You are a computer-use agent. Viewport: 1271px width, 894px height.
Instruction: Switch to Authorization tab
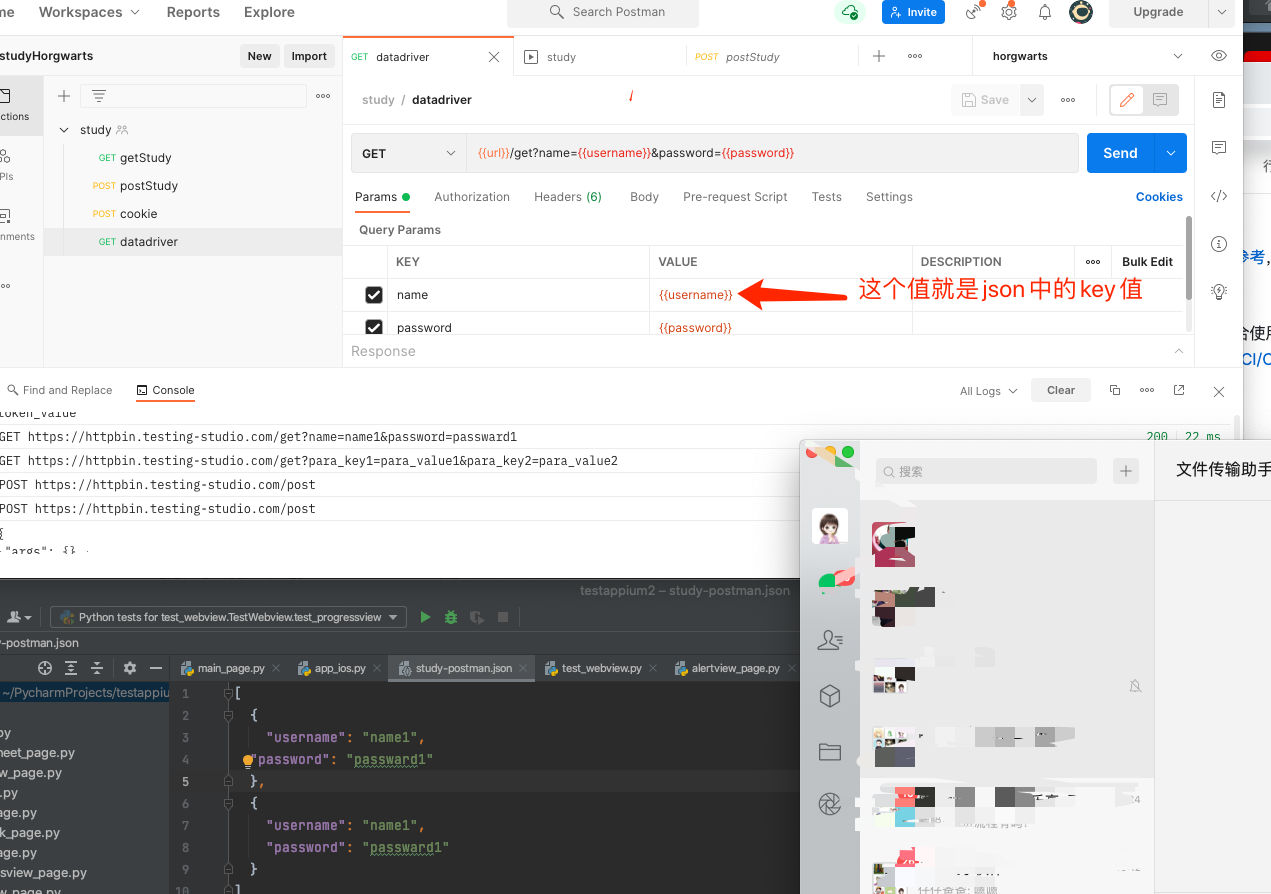click(x=472, y=197)
